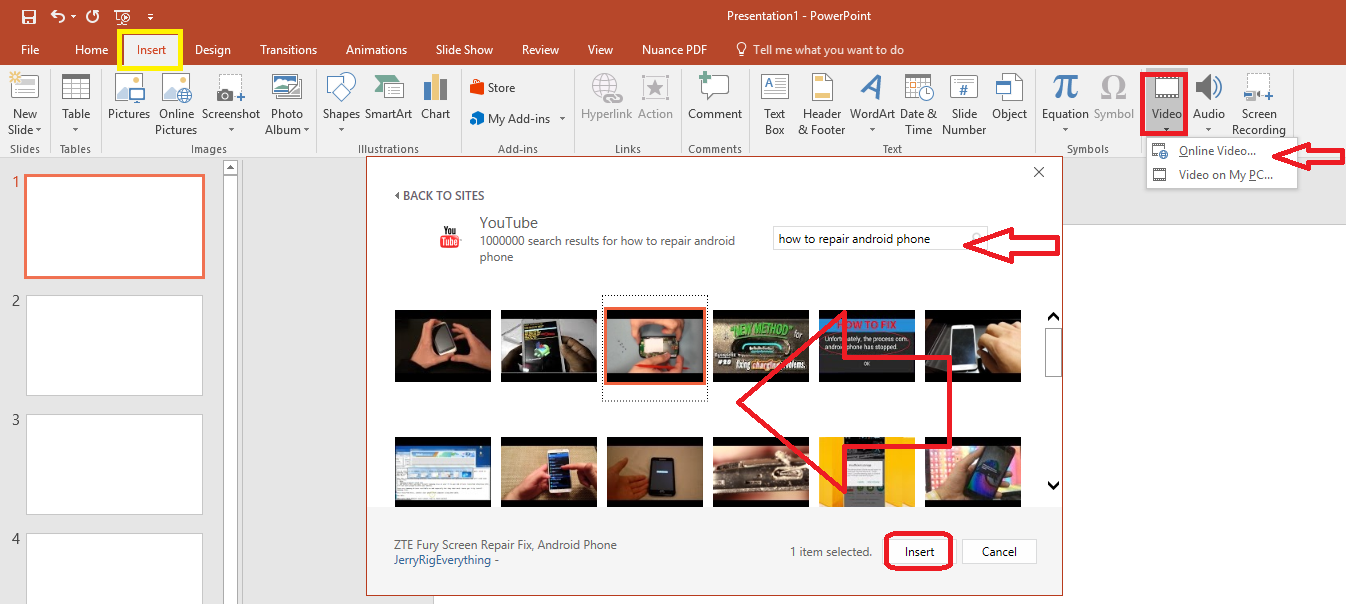Insert a Text Box

[x=775, y=105]
